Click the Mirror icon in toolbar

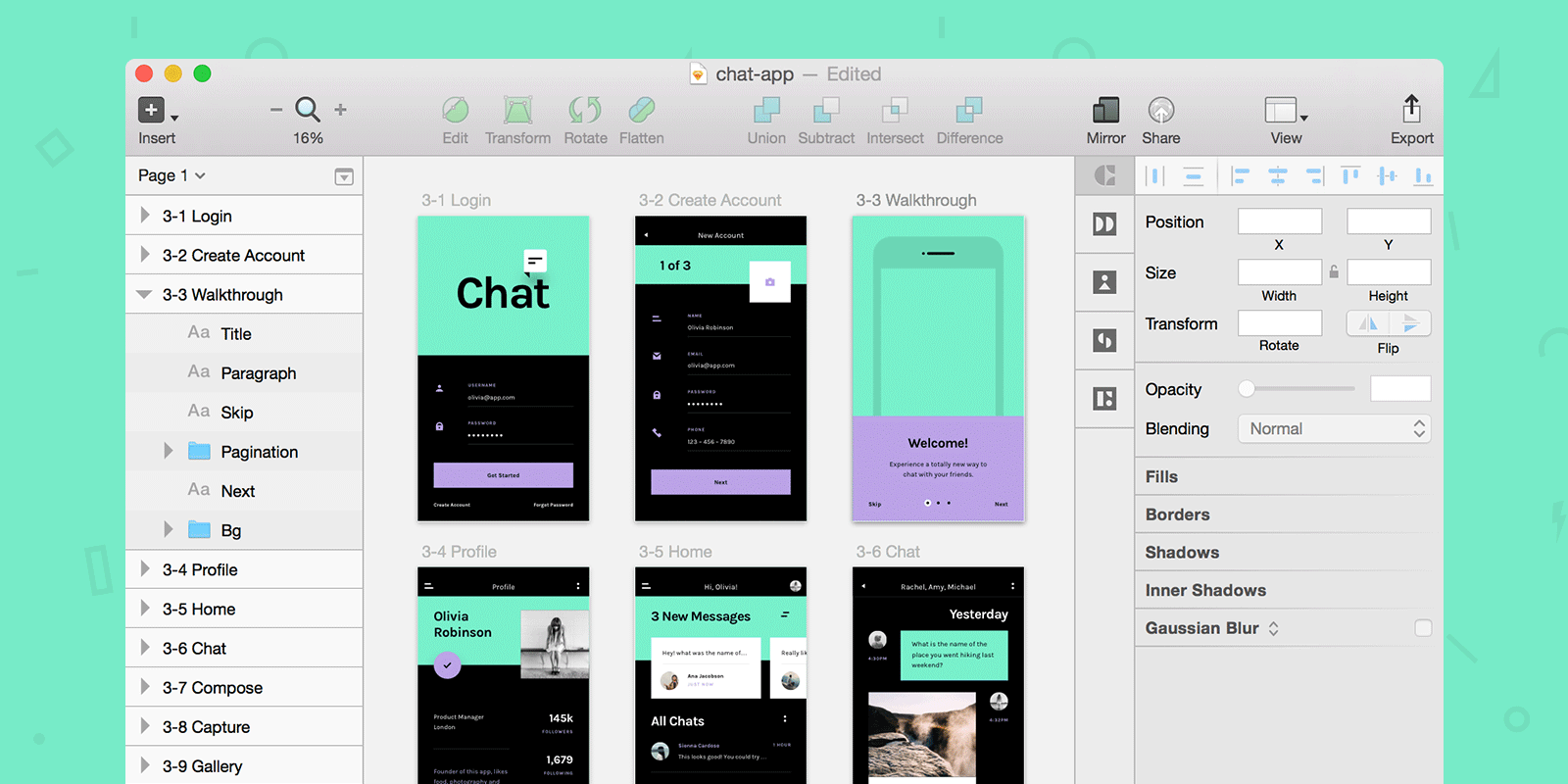(x=1105, y=111)
